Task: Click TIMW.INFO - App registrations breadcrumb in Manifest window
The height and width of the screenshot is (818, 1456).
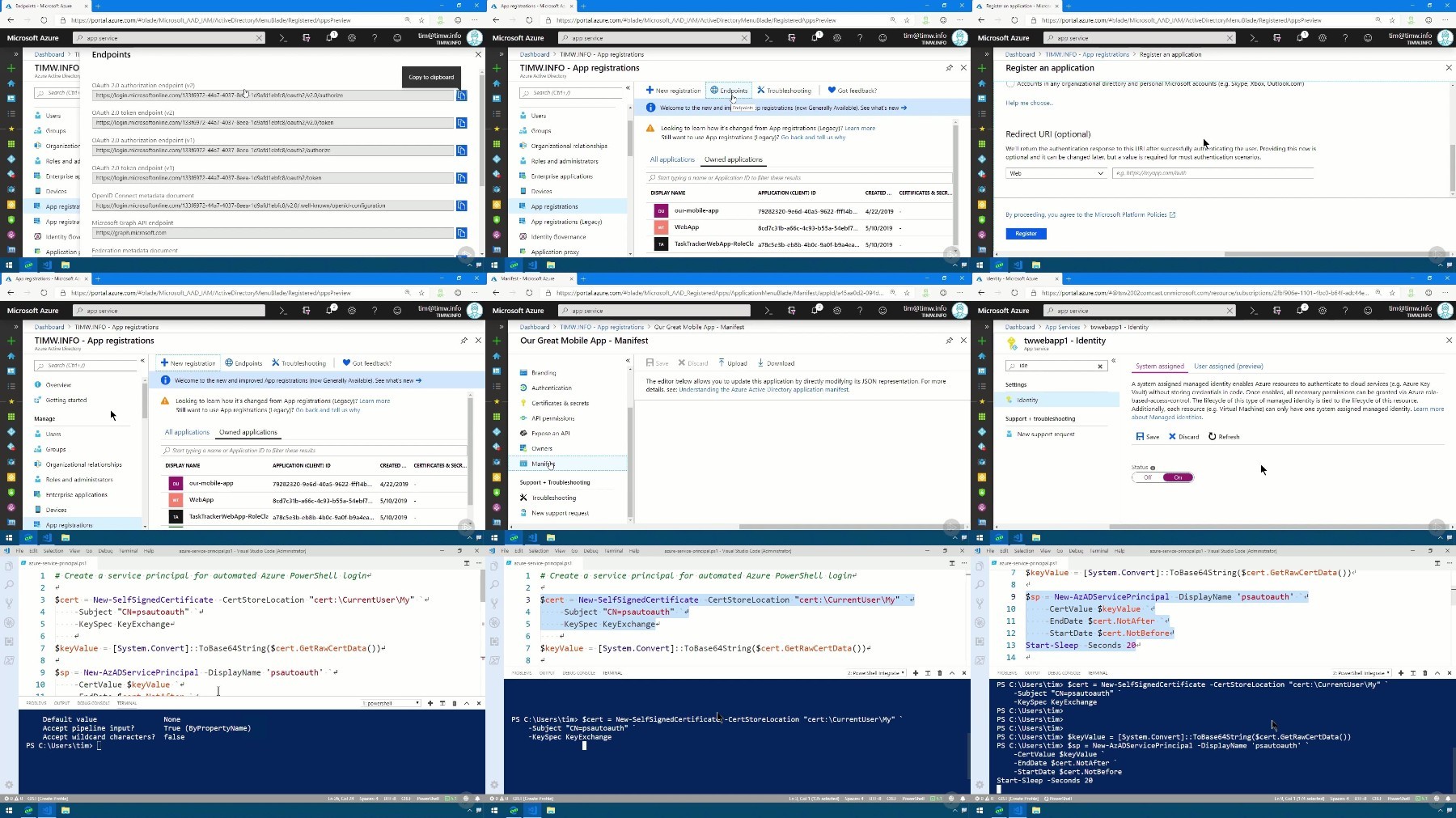Action: [602, 328]
